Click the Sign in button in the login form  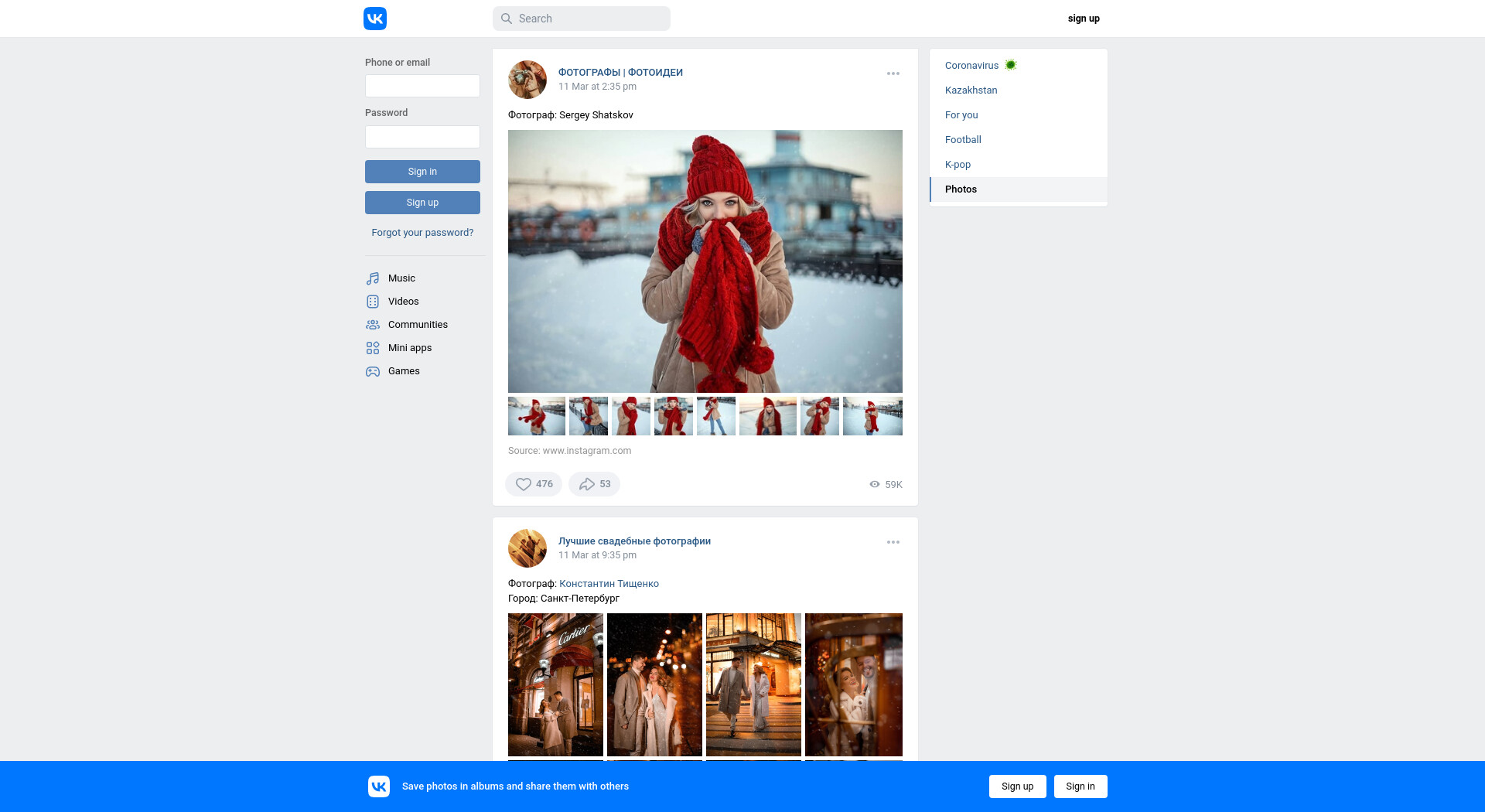click(422, 172)
